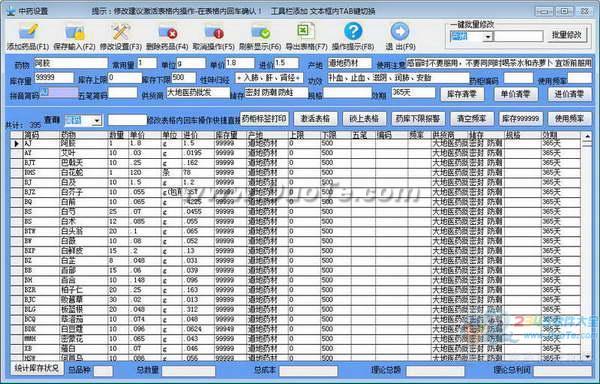Click the 刷新显示(F6) refresh icon
This screenshot has width=600, height=384.
click(x=260, y=32)
